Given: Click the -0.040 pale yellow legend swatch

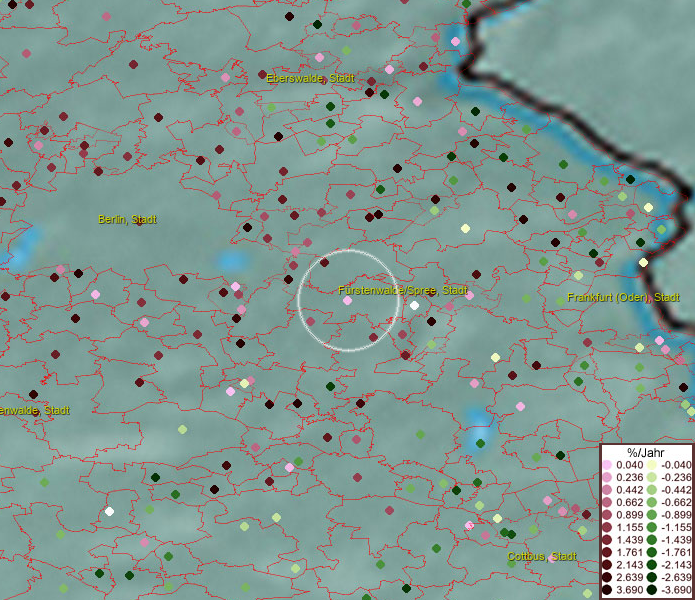Looking at the screenshot, I should (652, 465).
